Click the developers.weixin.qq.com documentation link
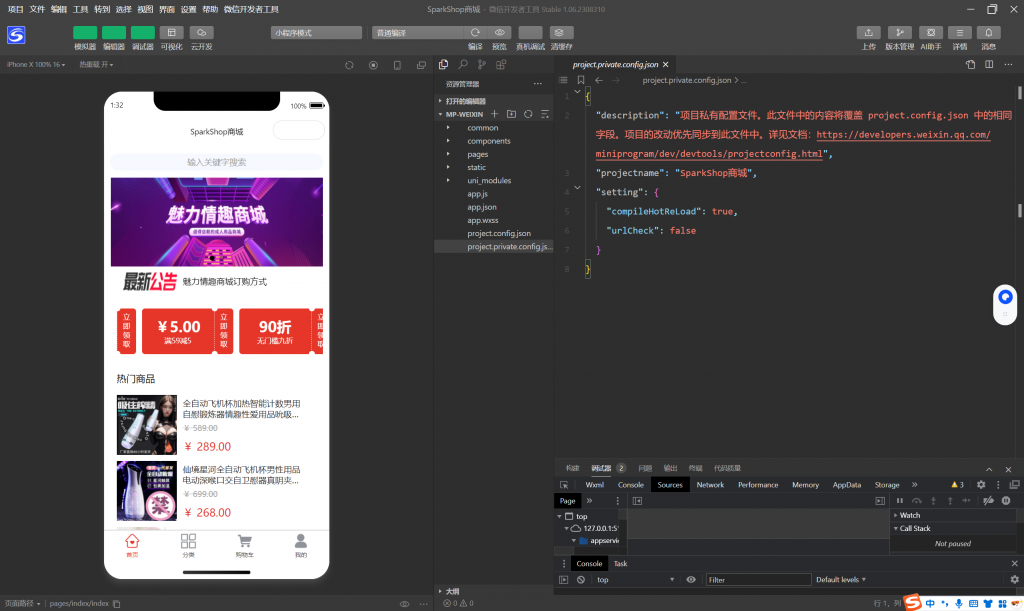The image size is (1024, 611). 903,135
